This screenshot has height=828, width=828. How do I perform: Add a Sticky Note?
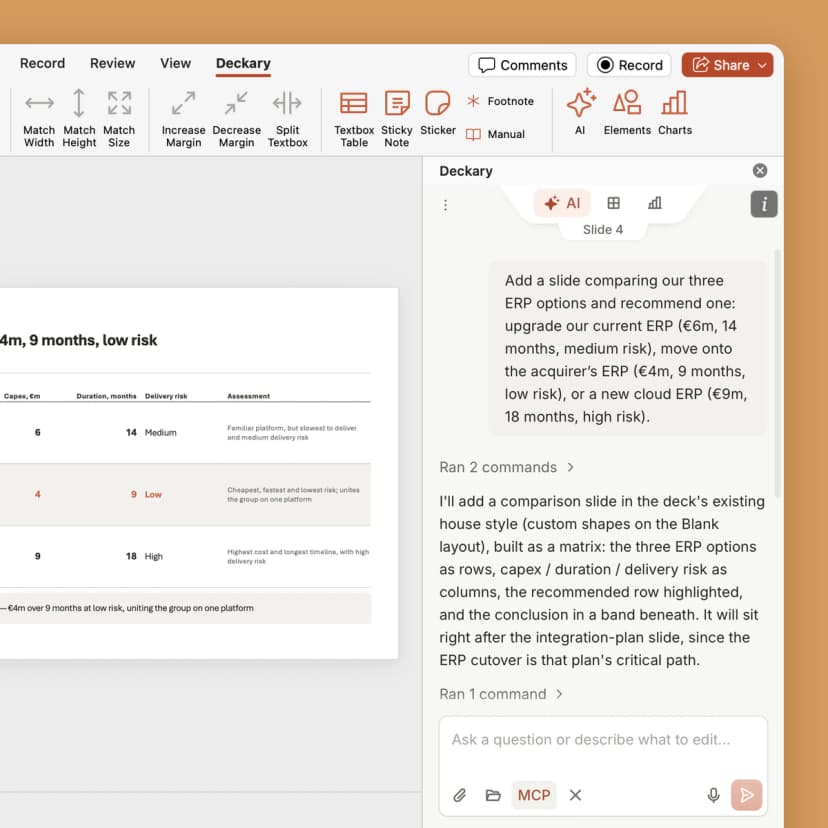(x=397, y=119)
